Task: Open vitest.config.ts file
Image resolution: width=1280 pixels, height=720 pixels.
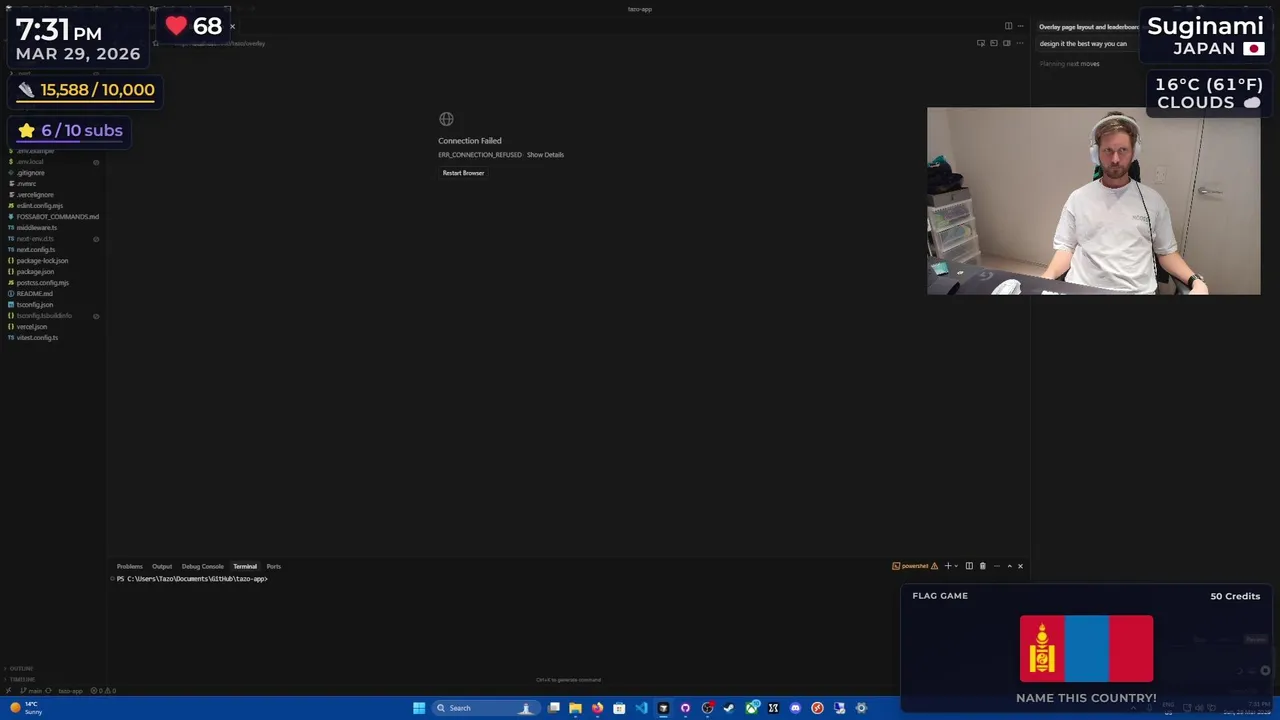Action: (x=37, y=338)
